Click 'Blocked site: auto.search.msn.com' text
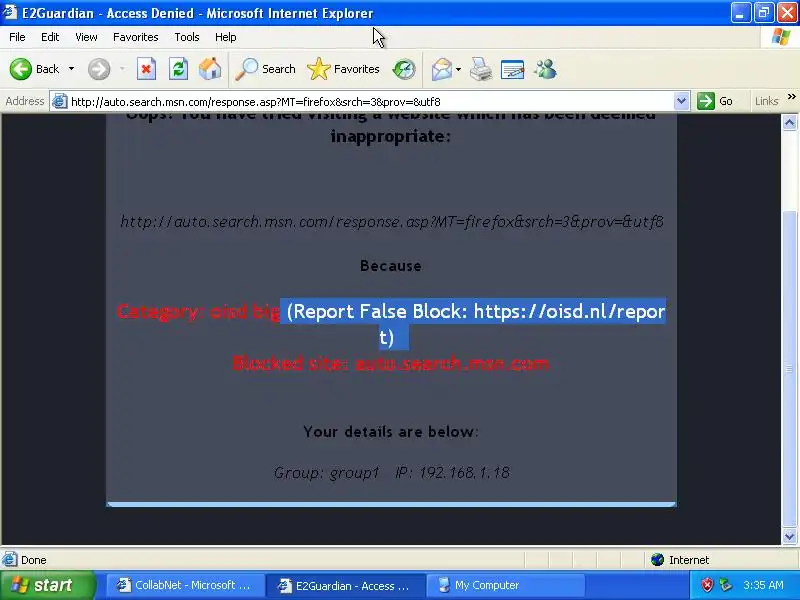The height and width of the screenshot is (600, 800). [391, 363]
